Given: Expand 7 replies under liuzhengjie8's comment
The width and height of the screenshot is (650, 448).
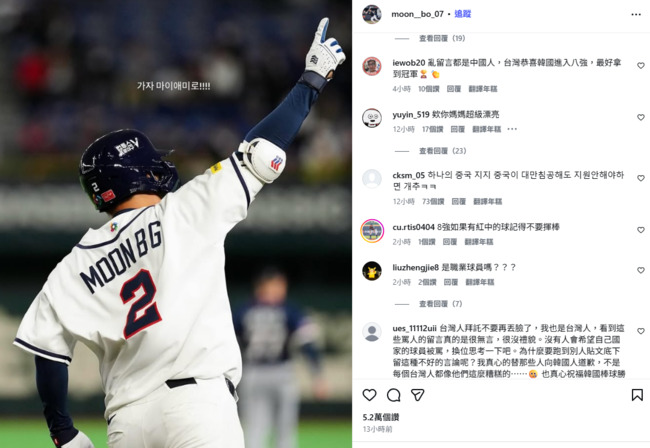Looking at the screenshot, I should point(440,304).
